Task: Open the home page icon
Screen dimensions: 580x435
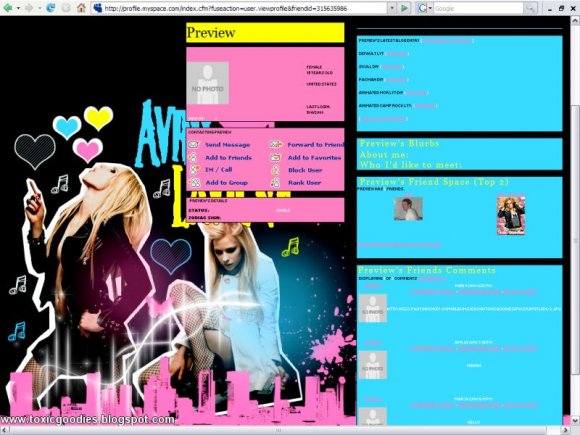Action: click(81, 8)
